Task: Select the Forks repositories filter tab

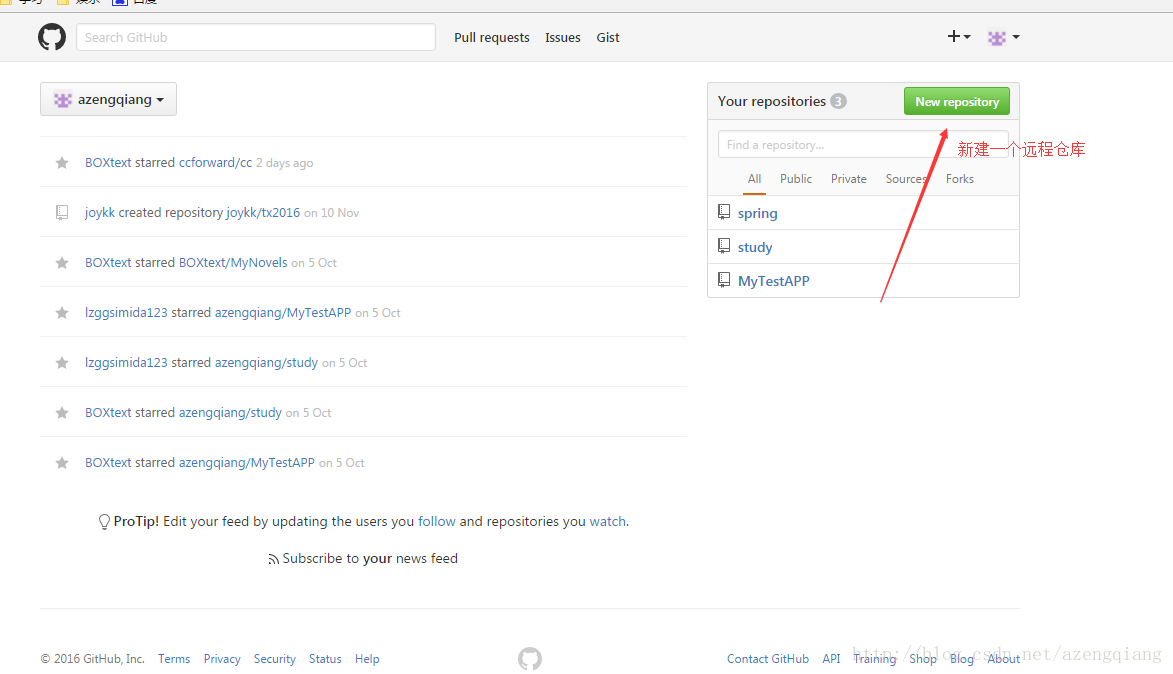Action: coord(959,179)
